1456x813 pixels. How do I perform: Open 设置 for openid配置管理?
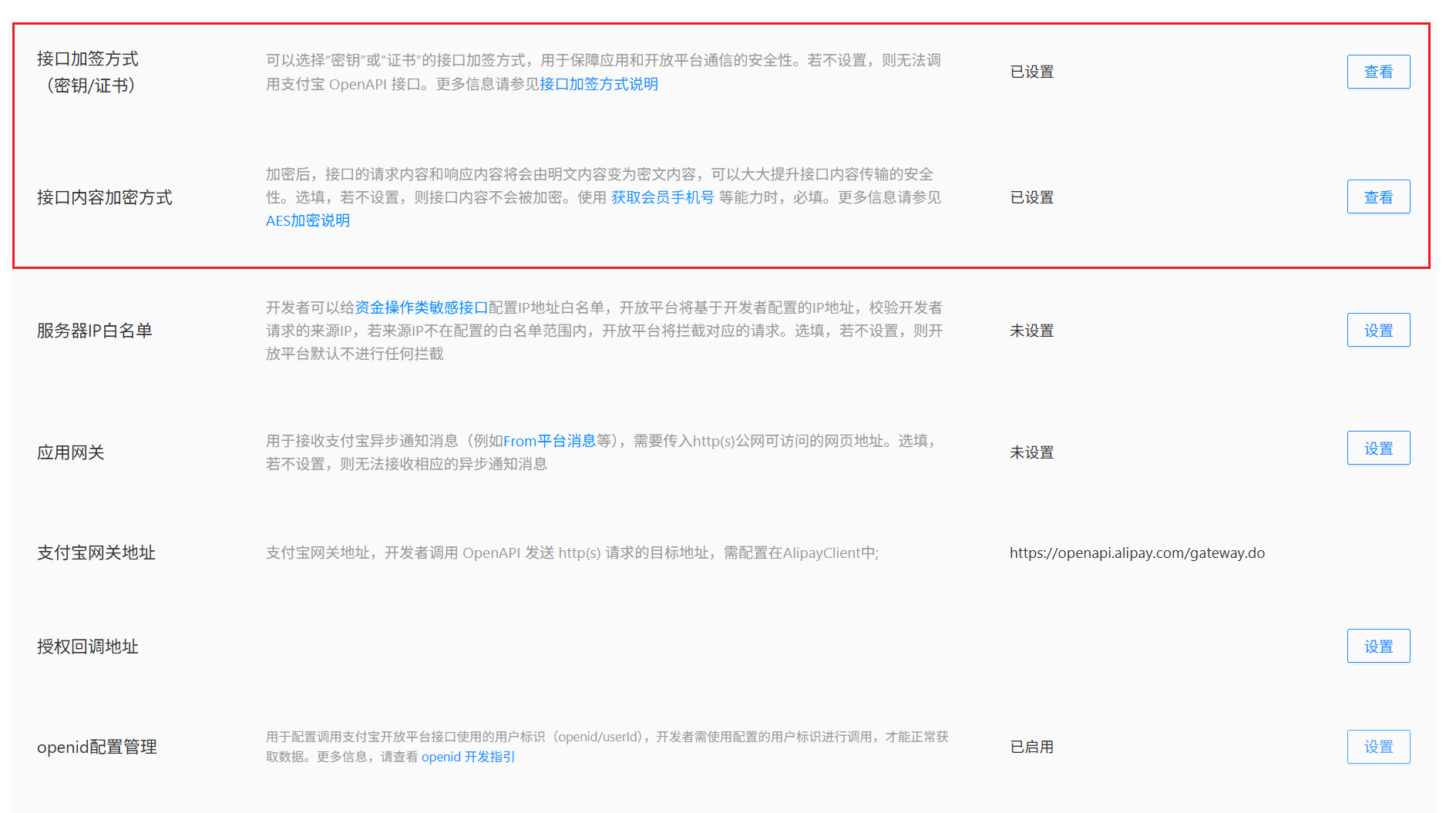coord(1377,747)
